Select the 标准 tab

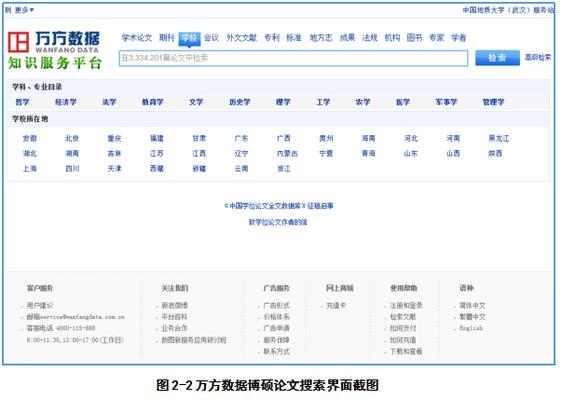(x=294, y=38)
